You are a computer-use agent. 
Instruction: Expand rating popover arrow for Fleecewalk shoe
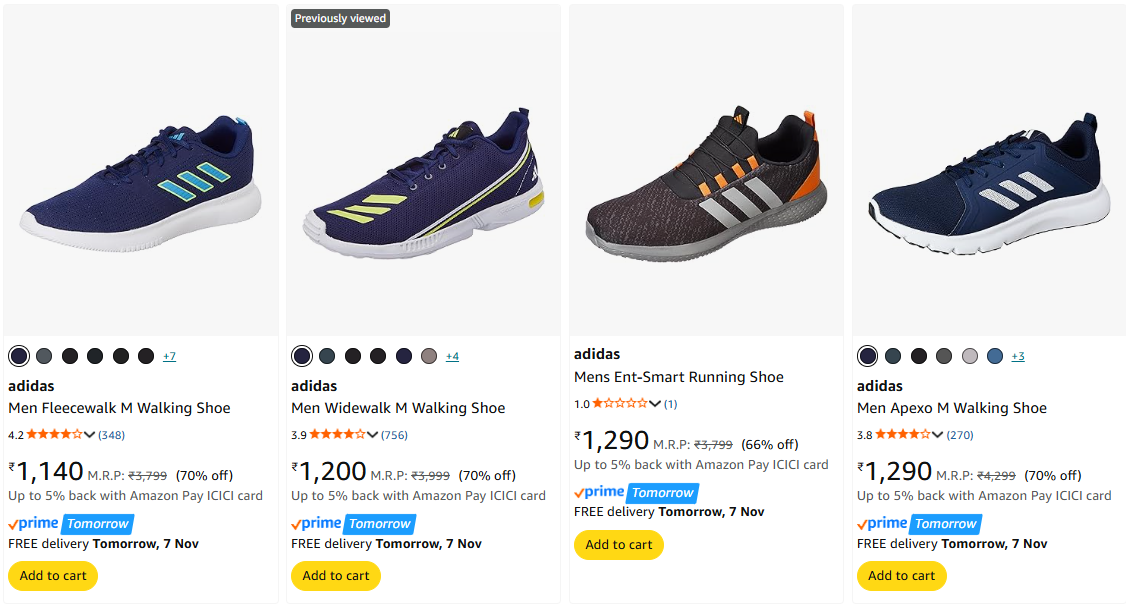pyautogui.click(x=90, y=435)
